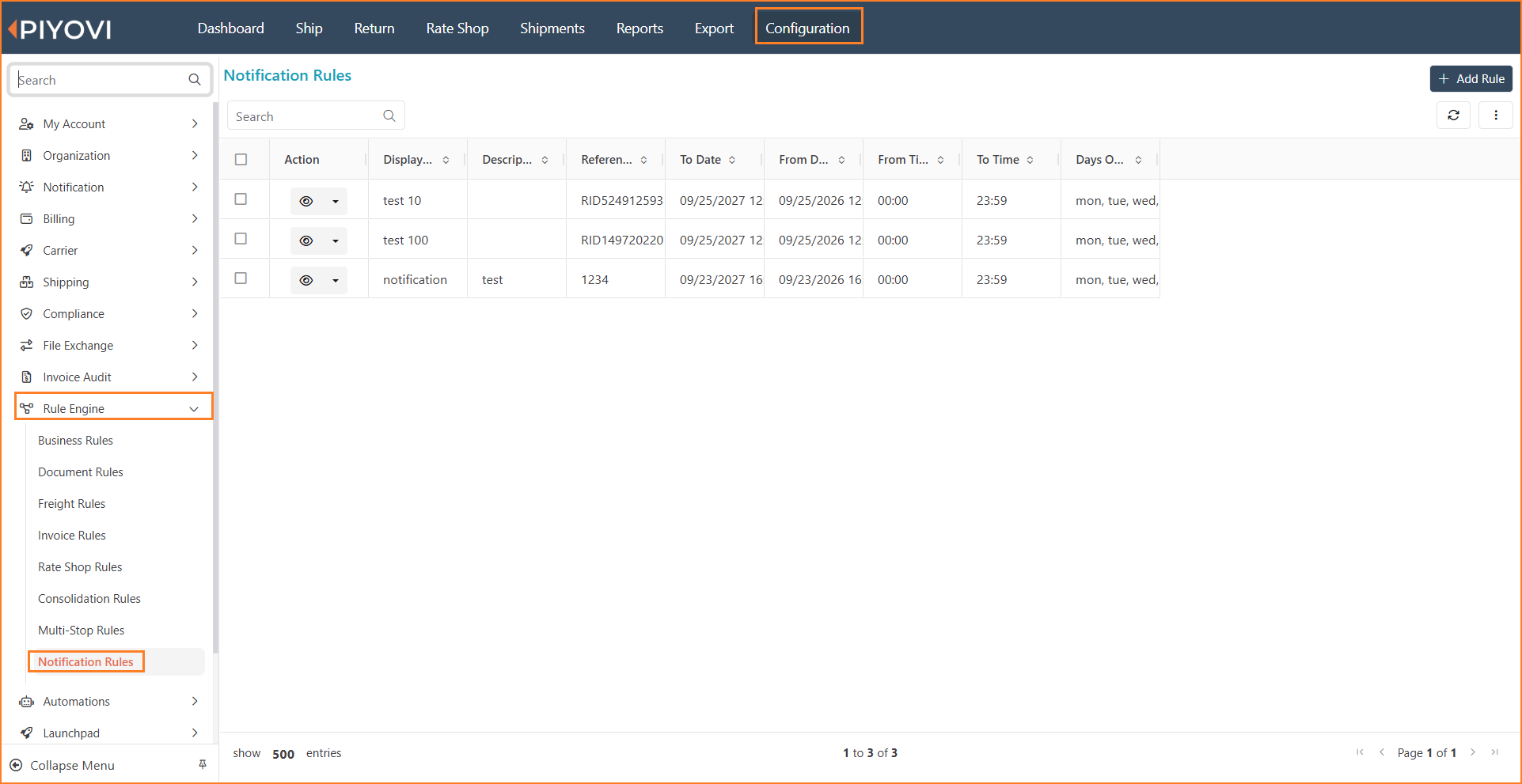Open action dropdown for notification row

click(x=336, y=280)
